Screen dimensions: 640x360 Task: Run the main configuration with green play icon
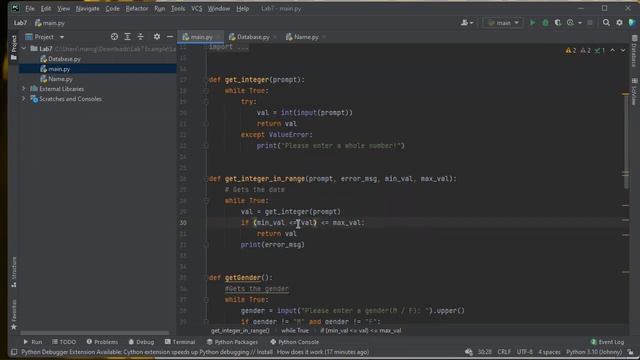[x=532, y=23]
